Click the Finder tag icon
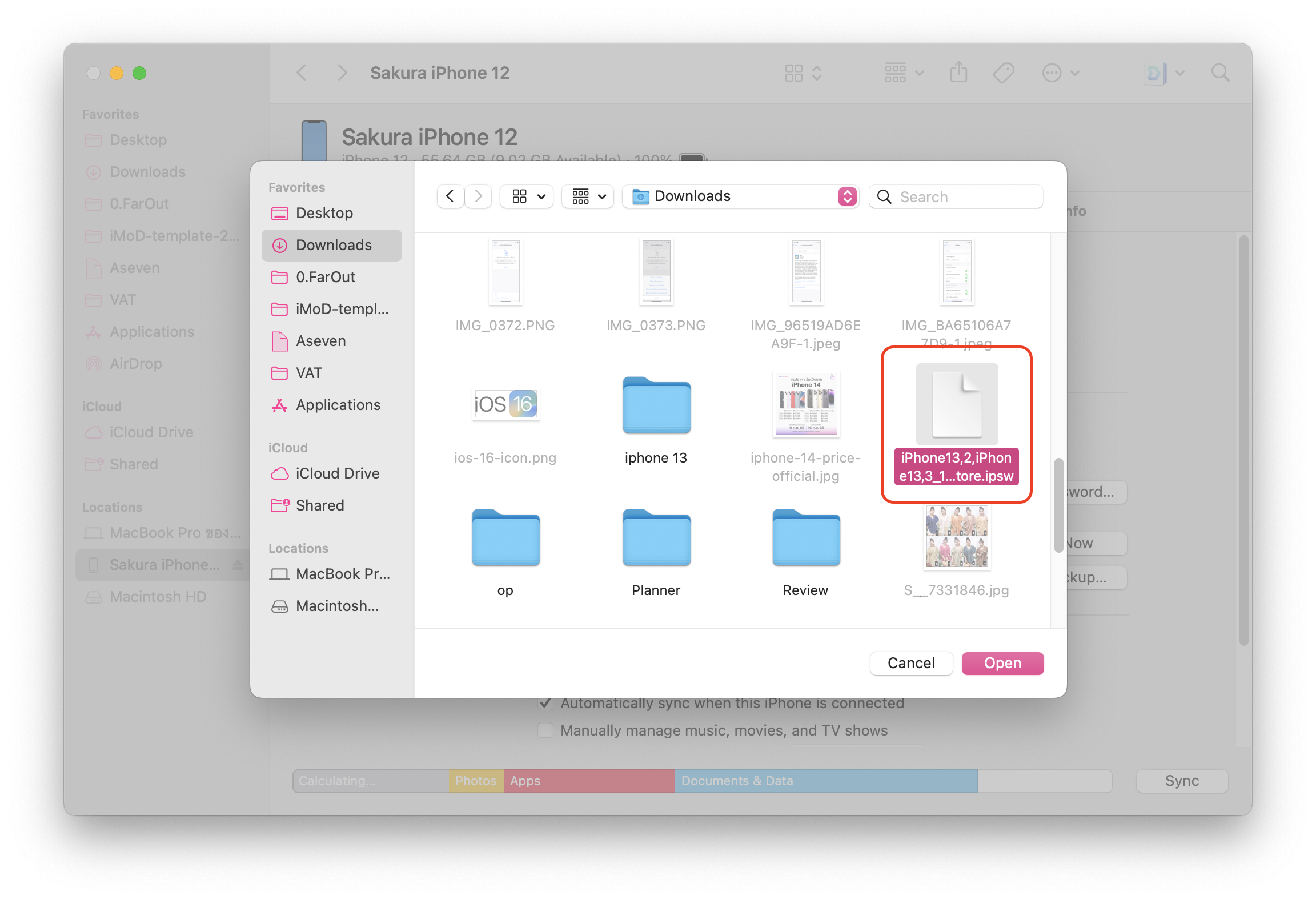Image resolution: width=1316 pixels, height=900 pixels. 1003,73
